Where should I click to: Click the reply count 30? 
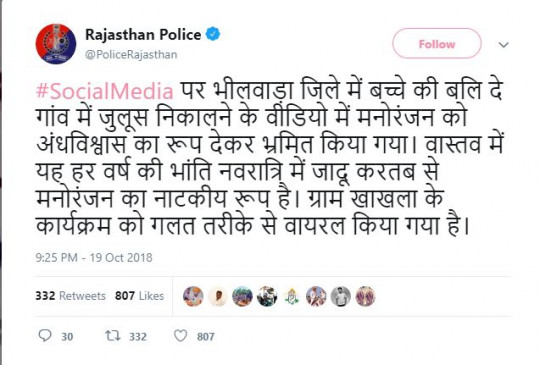(67, 336)
